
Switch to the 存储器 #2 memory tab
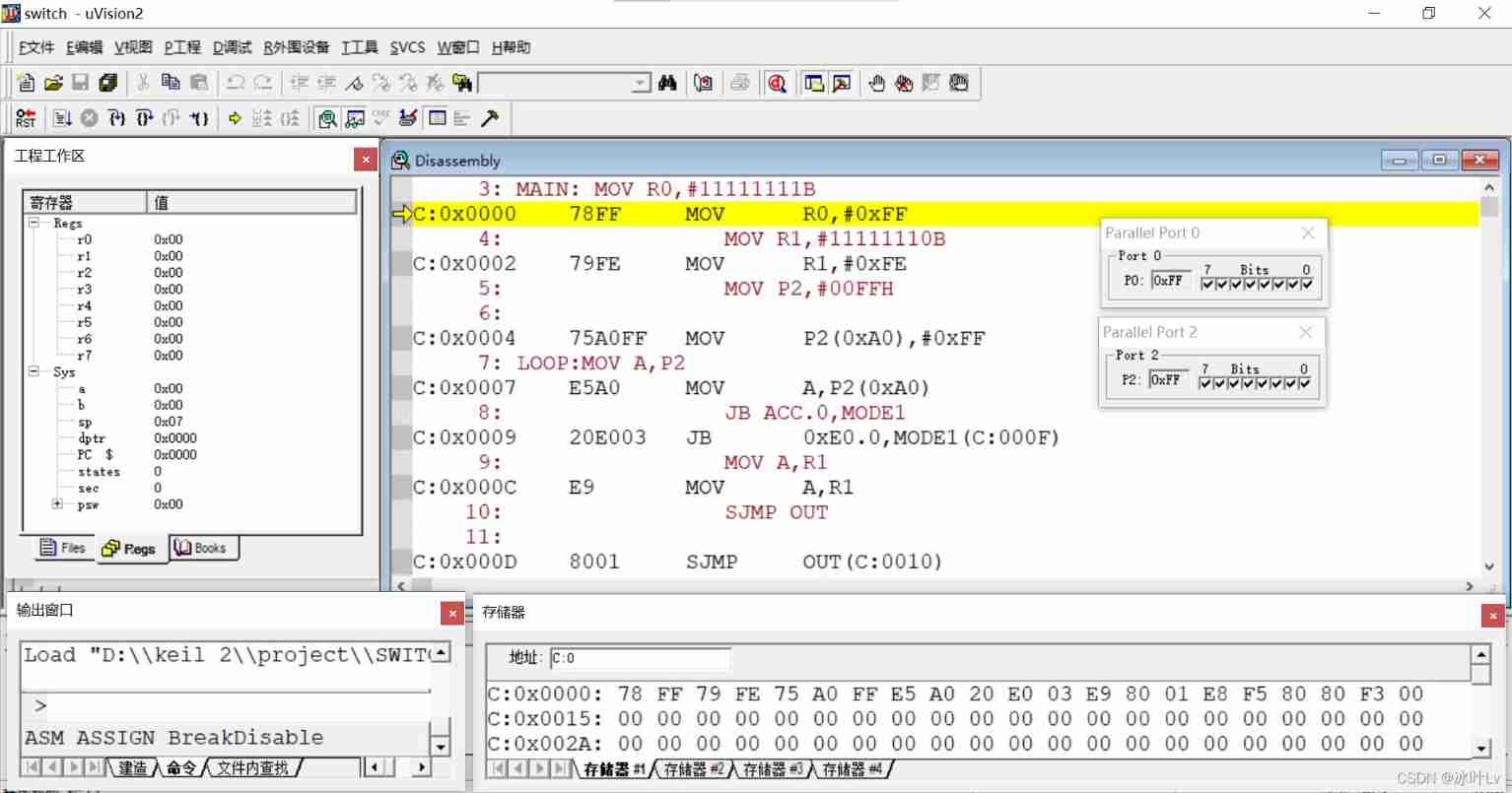pos(693,769)
